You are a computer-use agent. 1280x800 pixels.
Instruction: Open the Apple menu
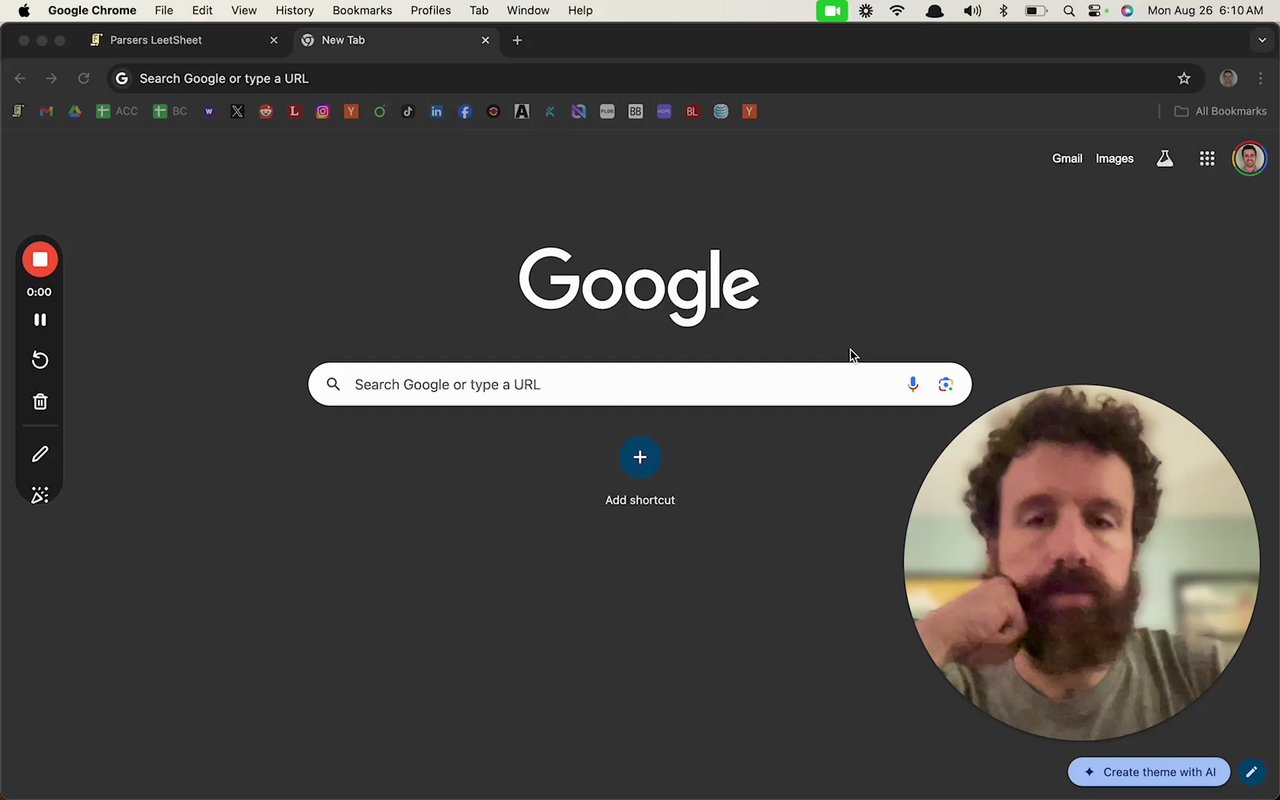coord(25,11)
